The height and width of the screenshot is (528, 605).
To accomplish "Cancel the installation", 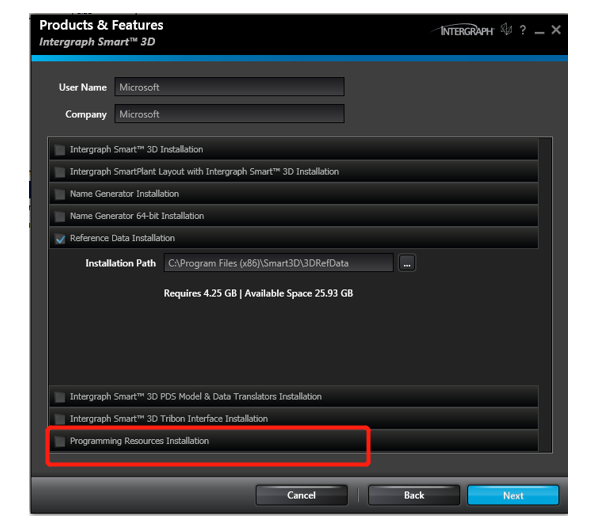I will coord(301,495).
